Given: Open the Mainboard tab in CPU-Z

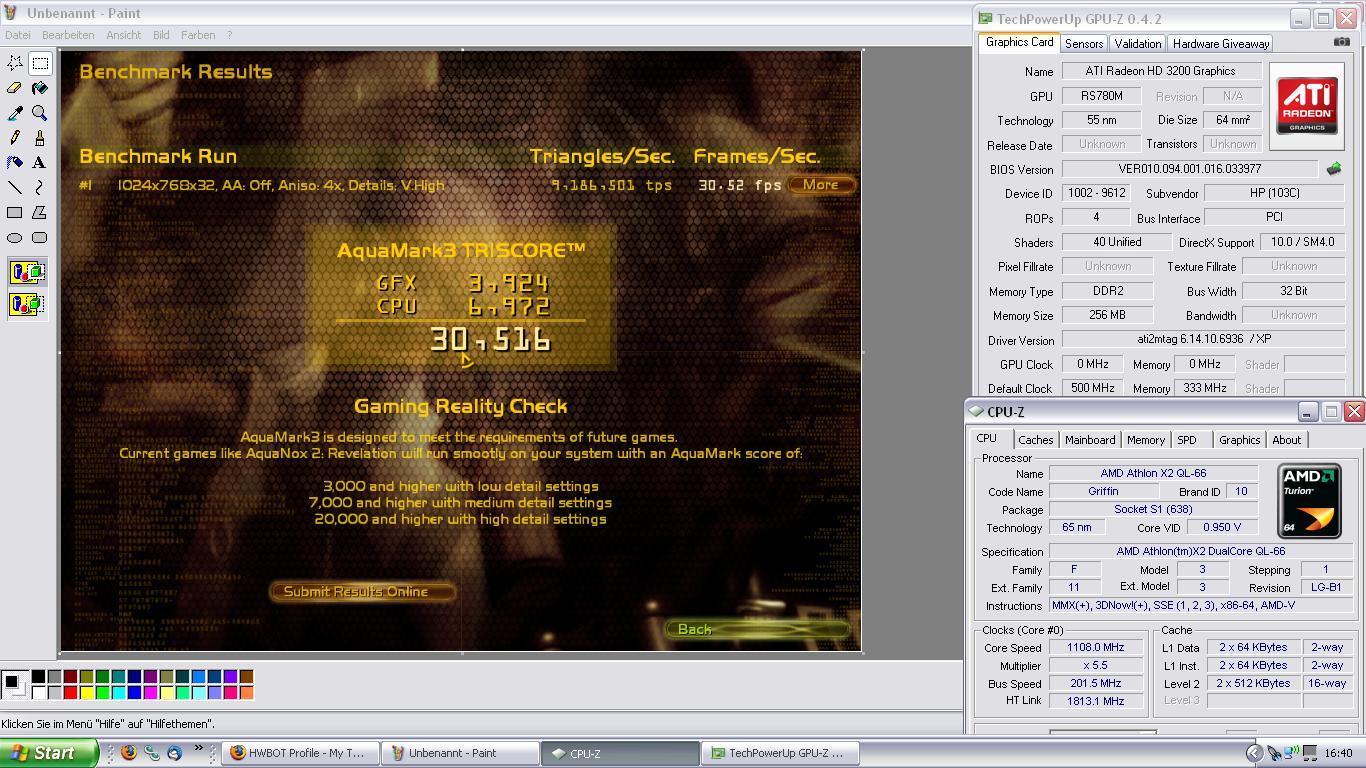Looking at the screenshot, I should tap(1090, 440).
